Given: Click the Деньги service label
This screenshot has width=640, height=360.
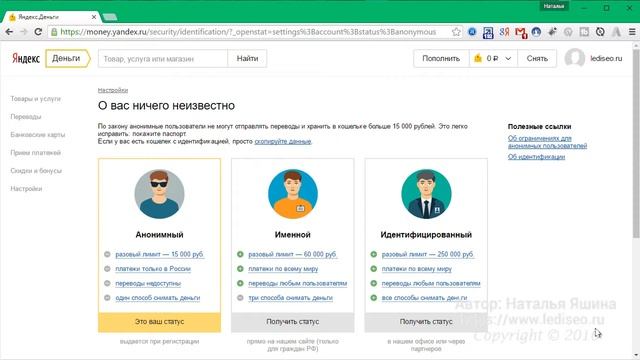Looking at the screenshot, I should (67, 58).
